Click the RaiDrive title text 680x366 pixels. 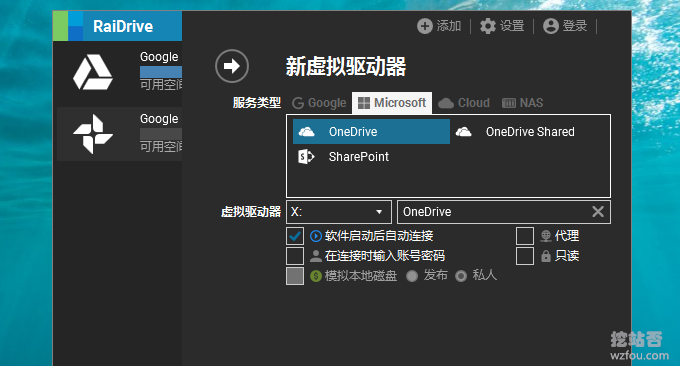pyautogui.click(x=123, y=26)
